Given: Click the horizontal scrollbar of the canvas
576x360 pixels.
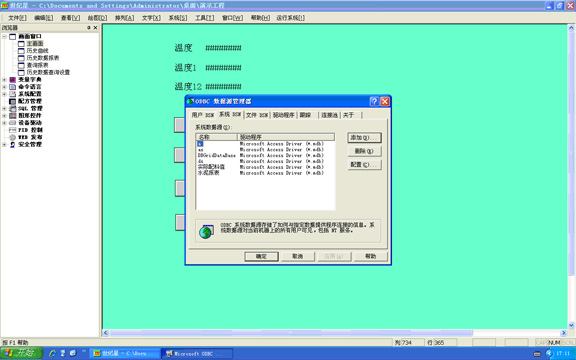Looking at the screenshot, I should [334, 333].
